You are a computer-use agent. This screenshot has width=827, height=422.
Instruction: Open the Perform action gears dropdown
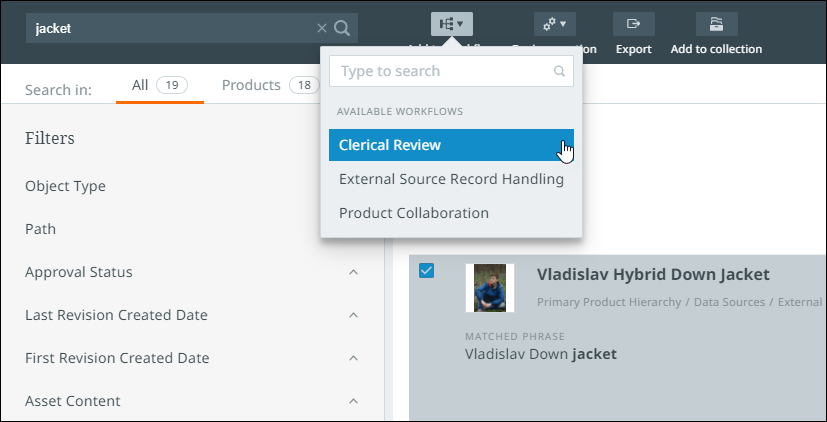coord(554,24)
